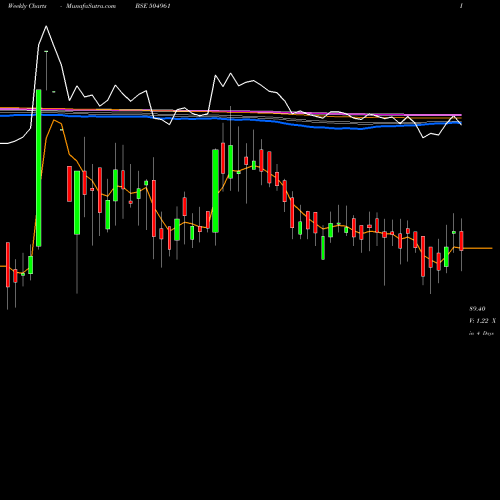
Task: Click the tallest green candlestick on the chart
Action: pyautogui.click(x=39, y=168)
